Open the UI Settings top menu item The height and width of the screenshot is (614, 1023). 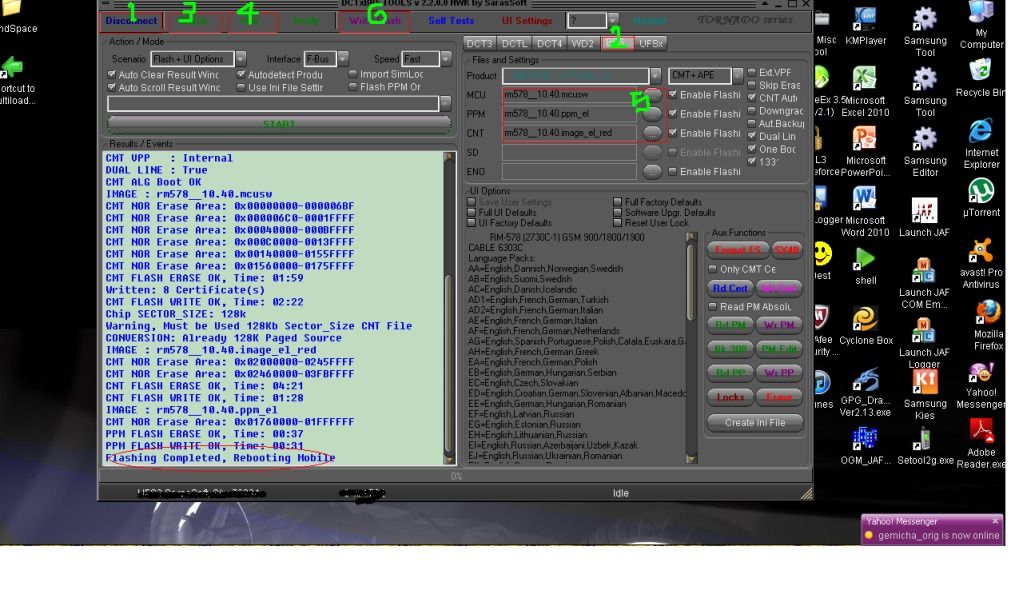(527, 21)
